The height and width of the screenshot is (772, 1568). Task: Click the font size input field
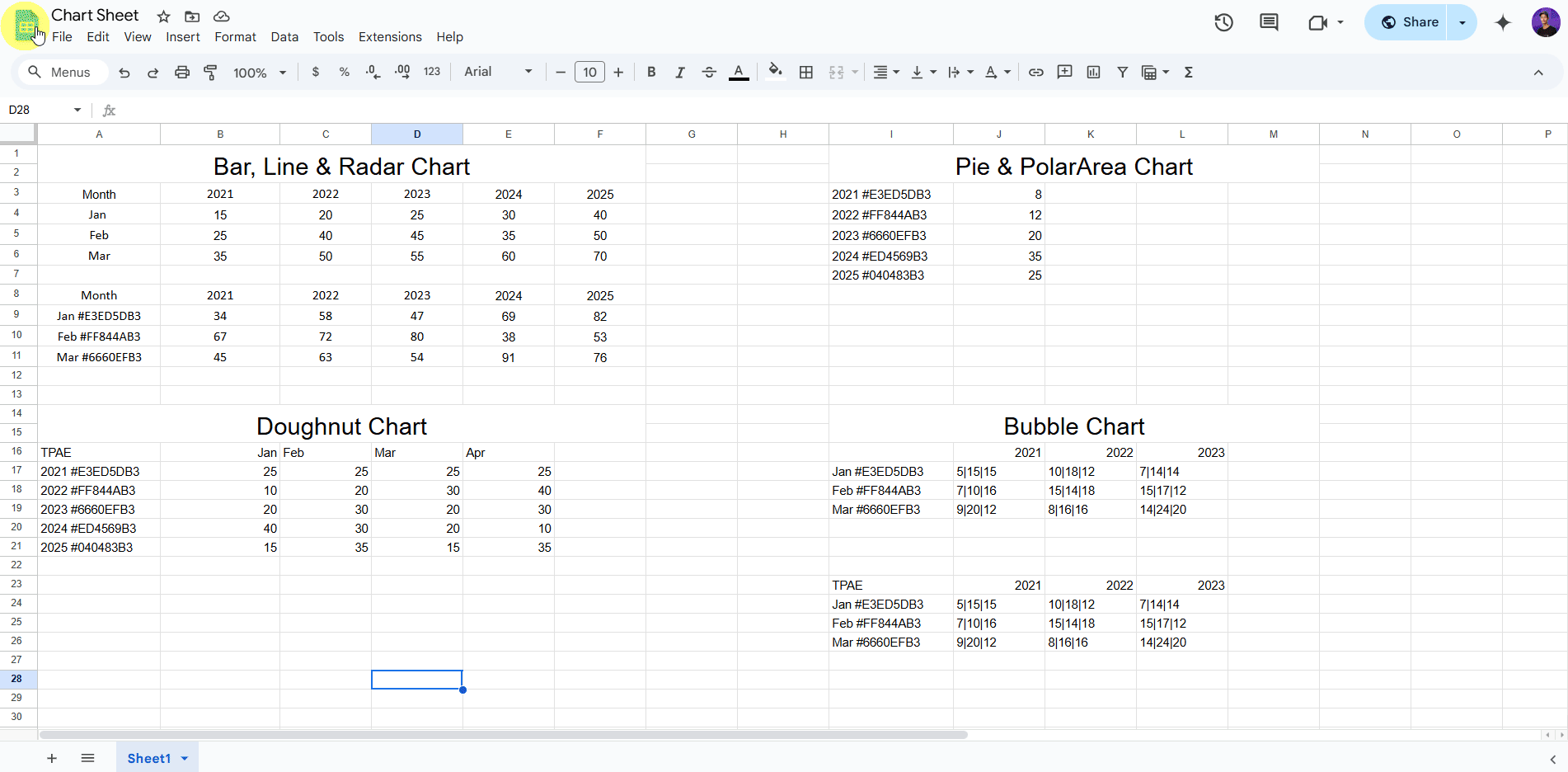(x=589, y=73)
